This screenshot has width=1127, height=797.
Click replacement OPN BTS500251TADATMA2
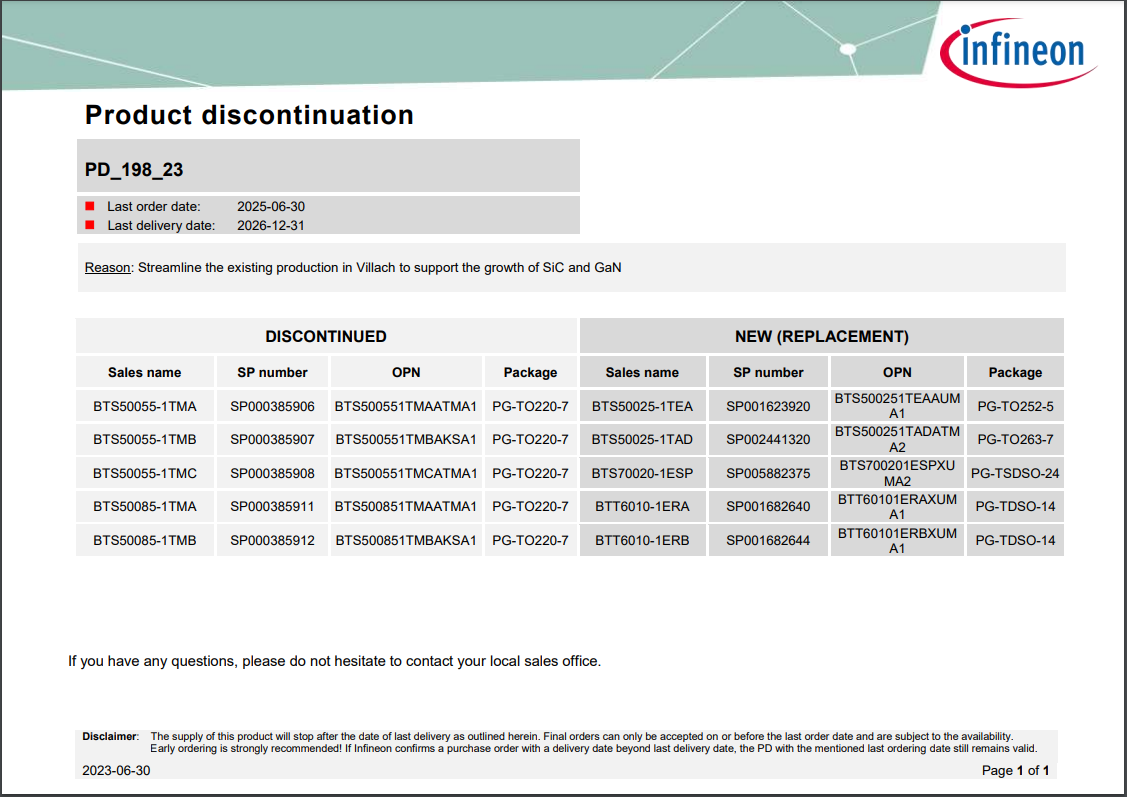point(897,439)
